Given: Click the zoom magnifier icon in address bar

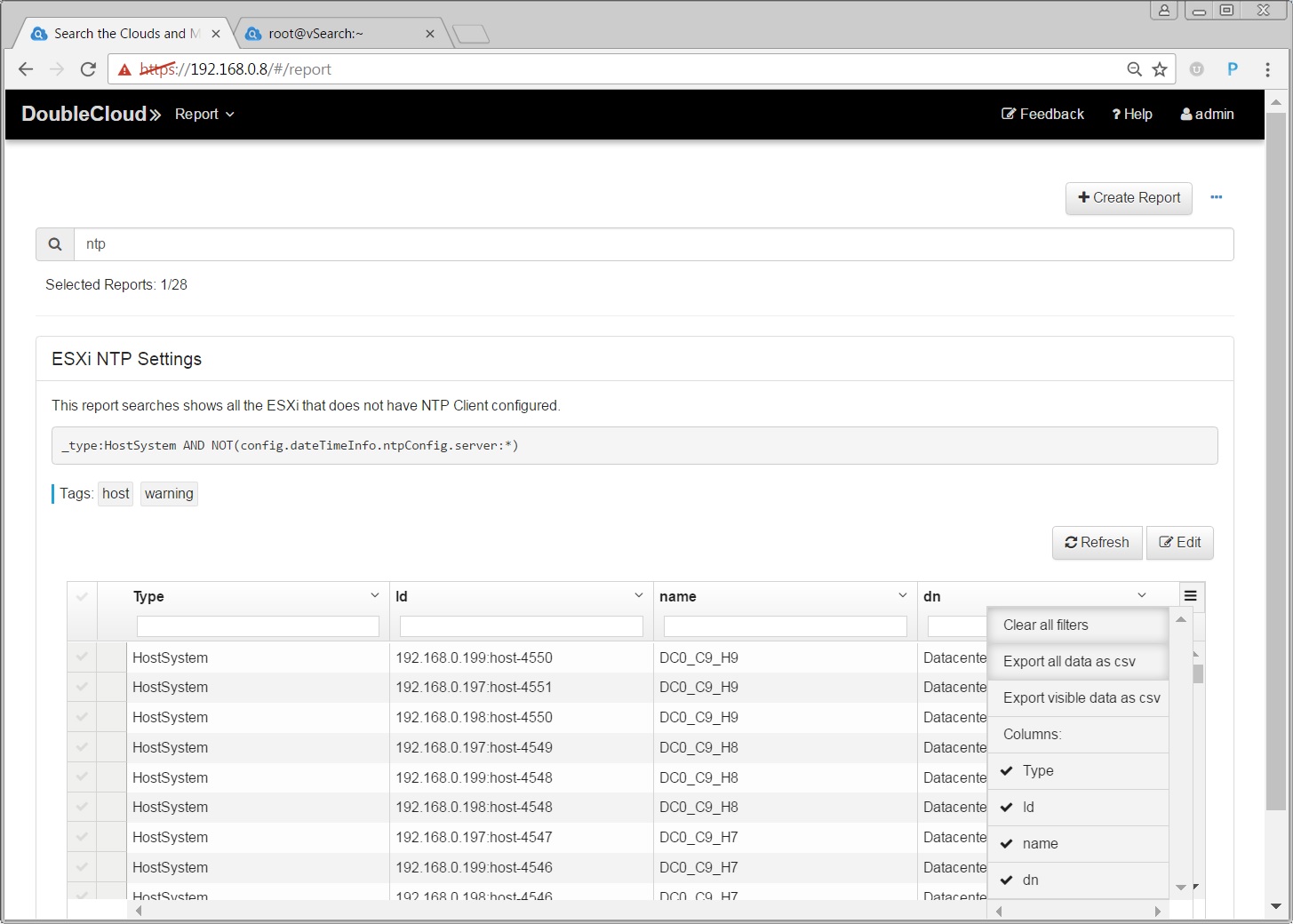Looking at the screenshot, I should tap(1134, 69).
